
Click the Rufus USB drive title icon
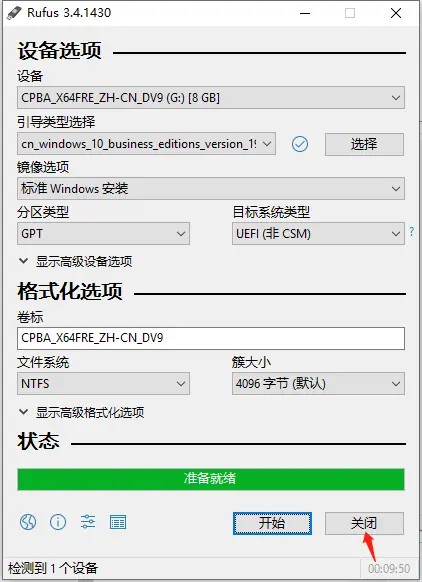tap(14, 13)
